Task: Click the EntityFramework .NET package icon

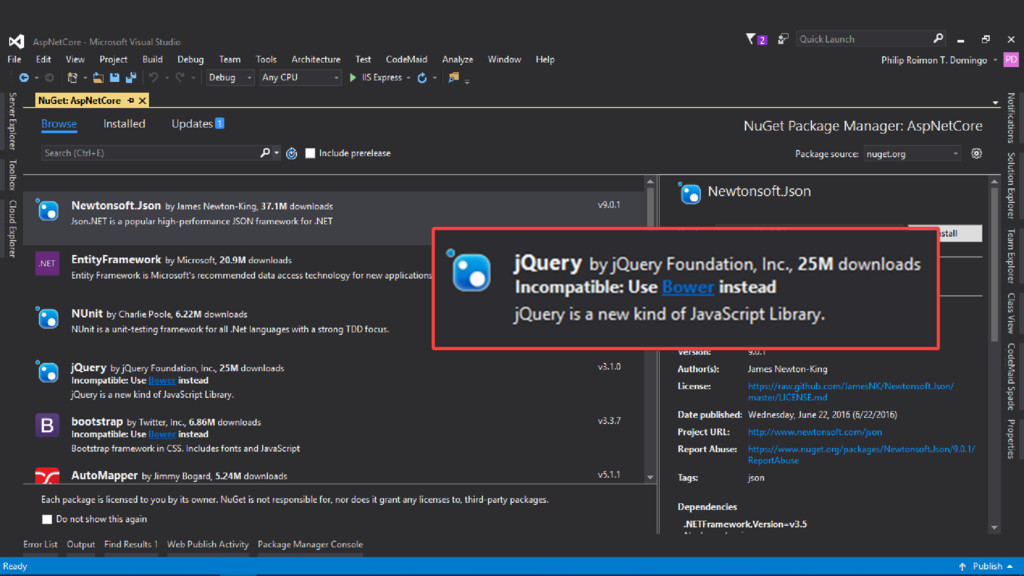Action: [47, 264]
